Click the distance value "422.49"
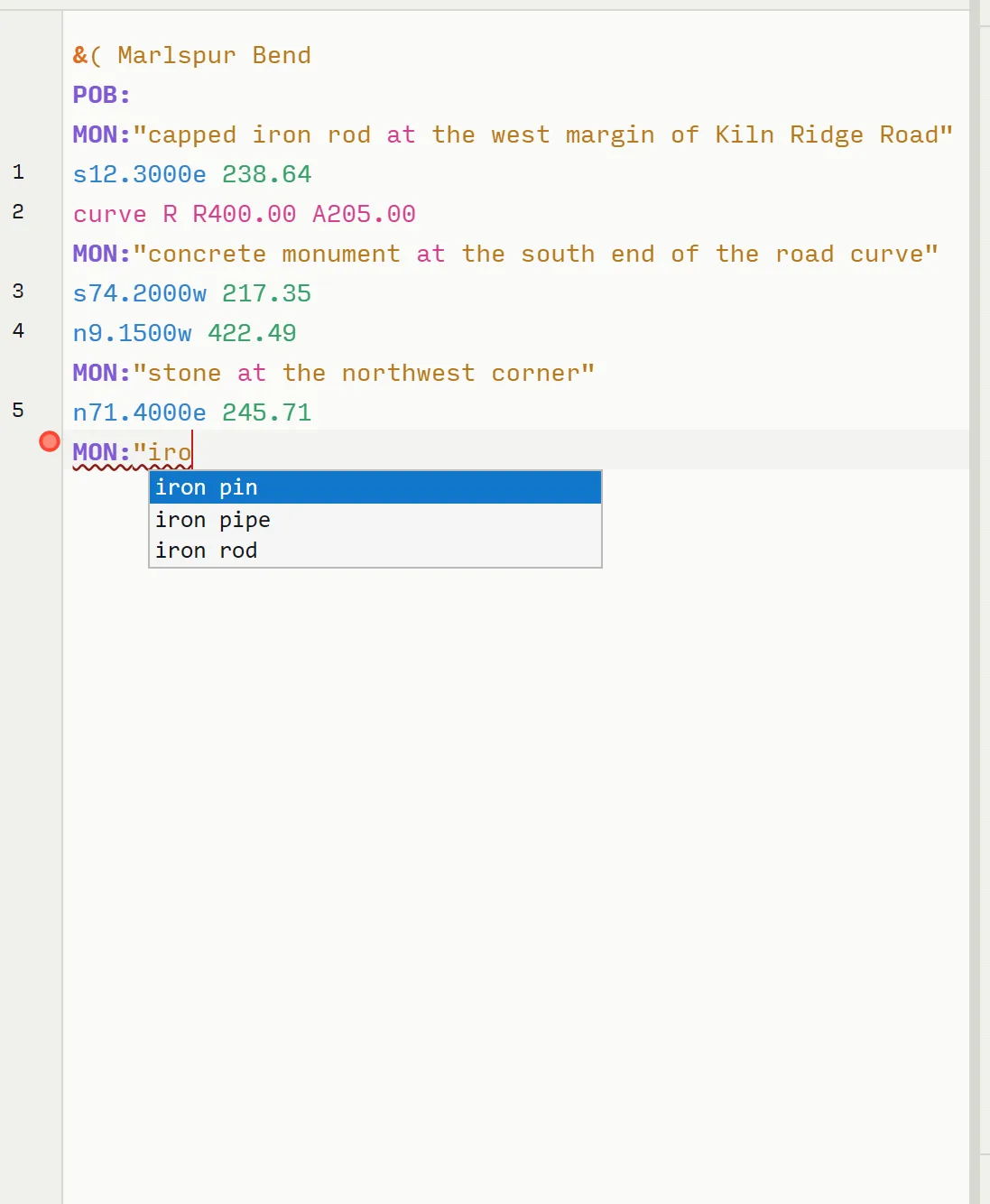 pyautogui.click(x=252, y=333)
